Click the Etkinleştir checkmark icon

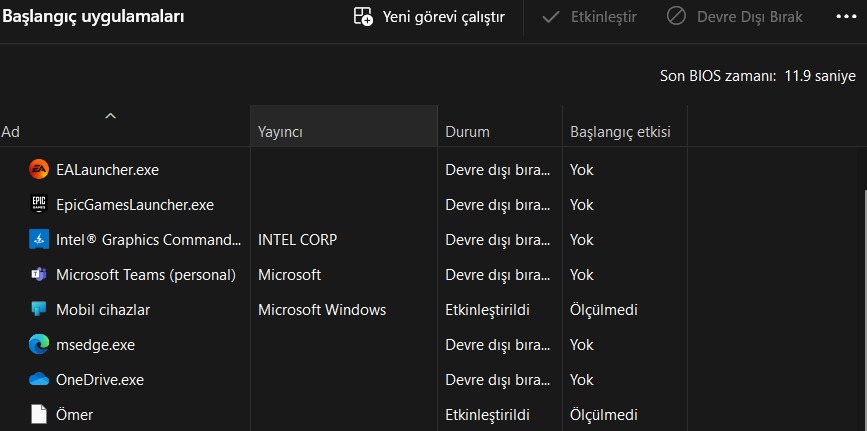click(551, 17)
